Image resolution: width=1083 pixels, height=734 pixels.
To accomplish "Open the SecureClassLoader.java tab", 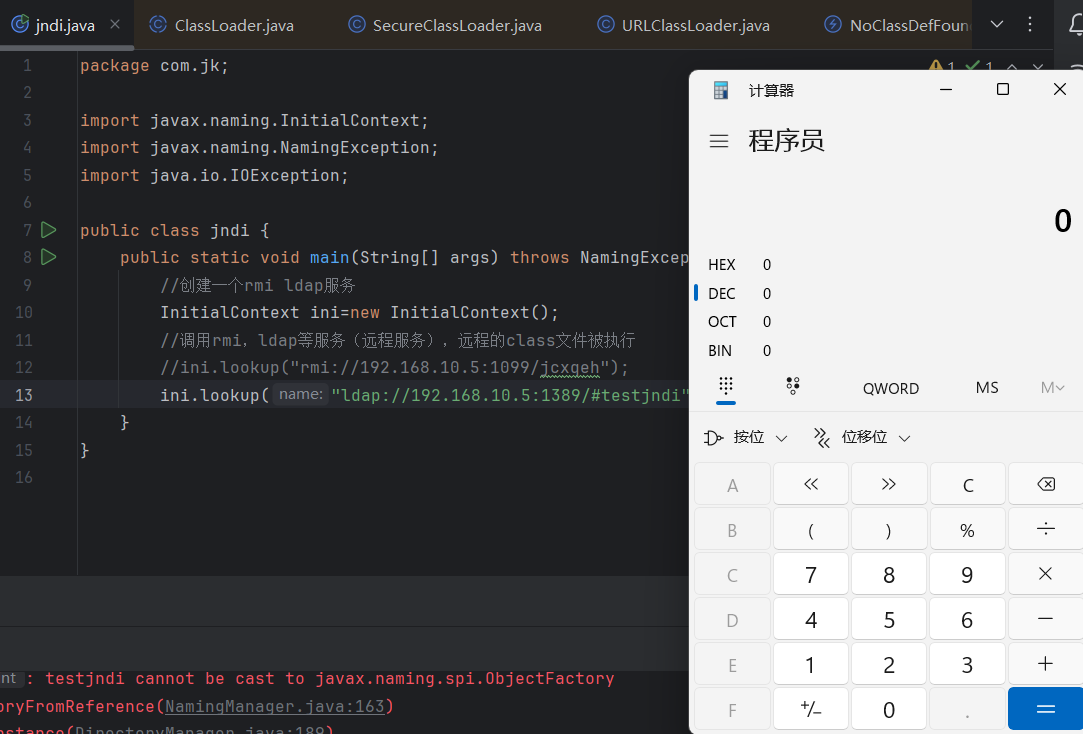I will tap(445, 25).
